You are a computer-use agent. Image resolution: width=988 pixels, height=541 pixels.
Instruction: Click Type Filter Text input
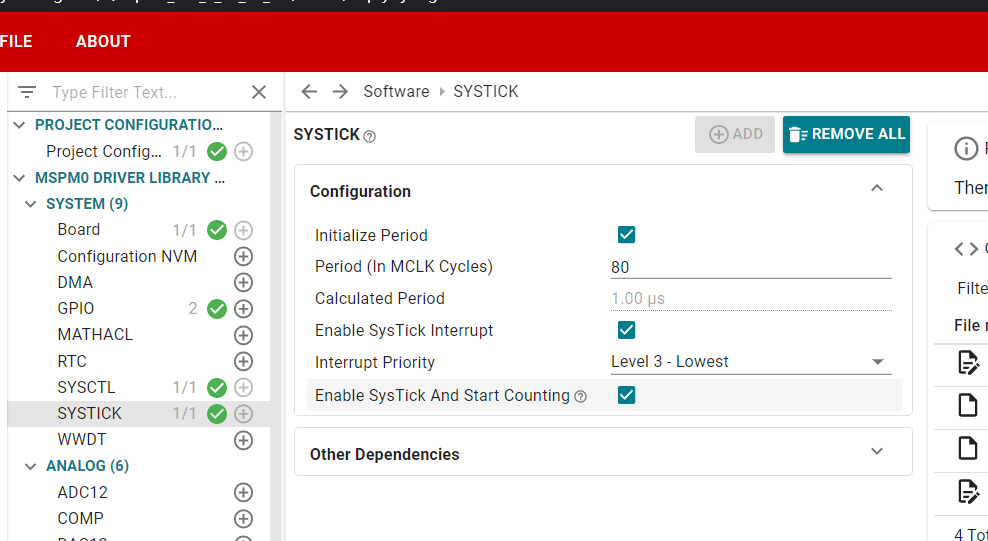pos(148,93)
